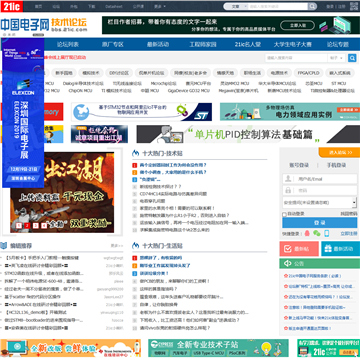
Task: Click 立即入驻 button on top banner
Action: click(297, 25)
